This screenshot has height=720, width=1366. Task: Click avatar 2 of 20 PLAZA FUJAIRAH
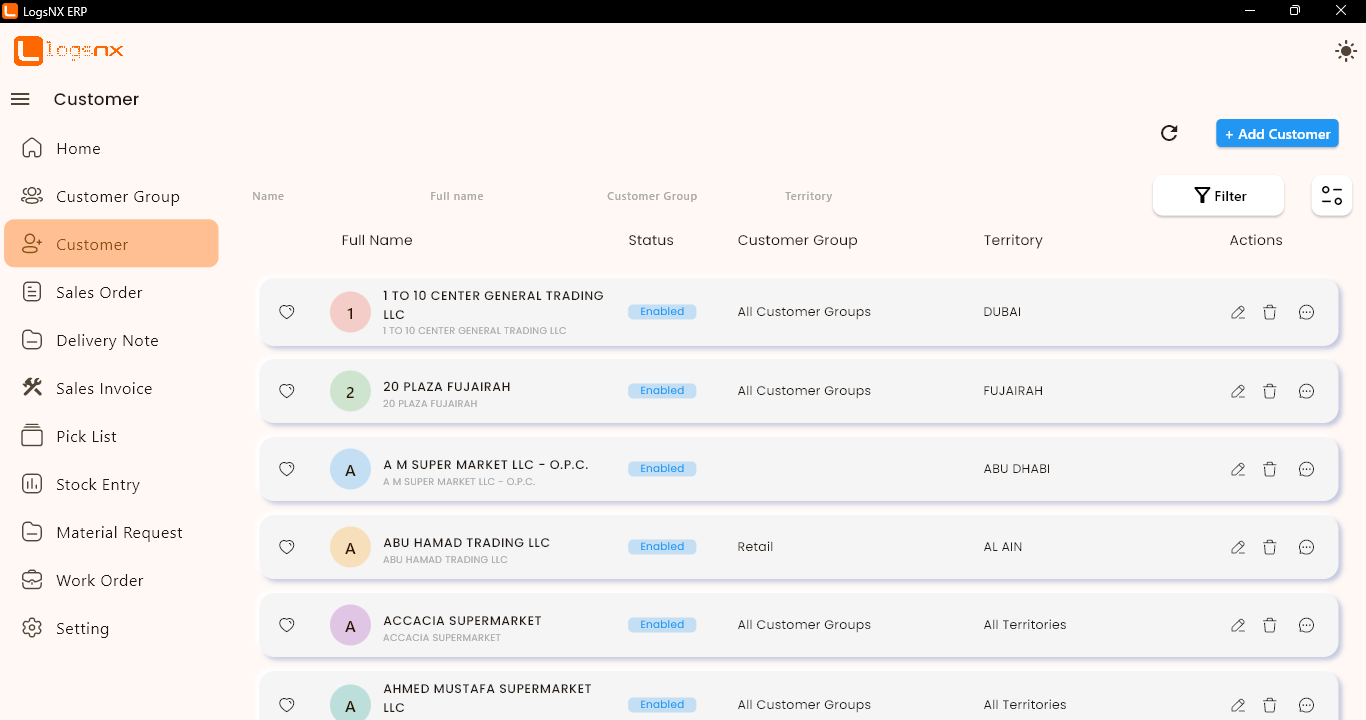coord(350,391)
